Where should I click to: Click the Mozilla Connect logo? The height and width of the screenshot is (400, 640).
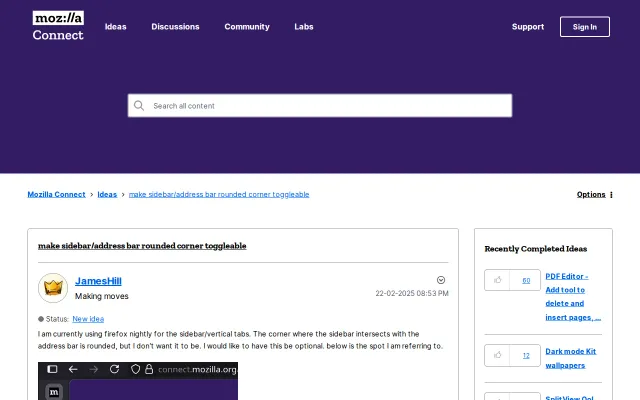(58, 26)
